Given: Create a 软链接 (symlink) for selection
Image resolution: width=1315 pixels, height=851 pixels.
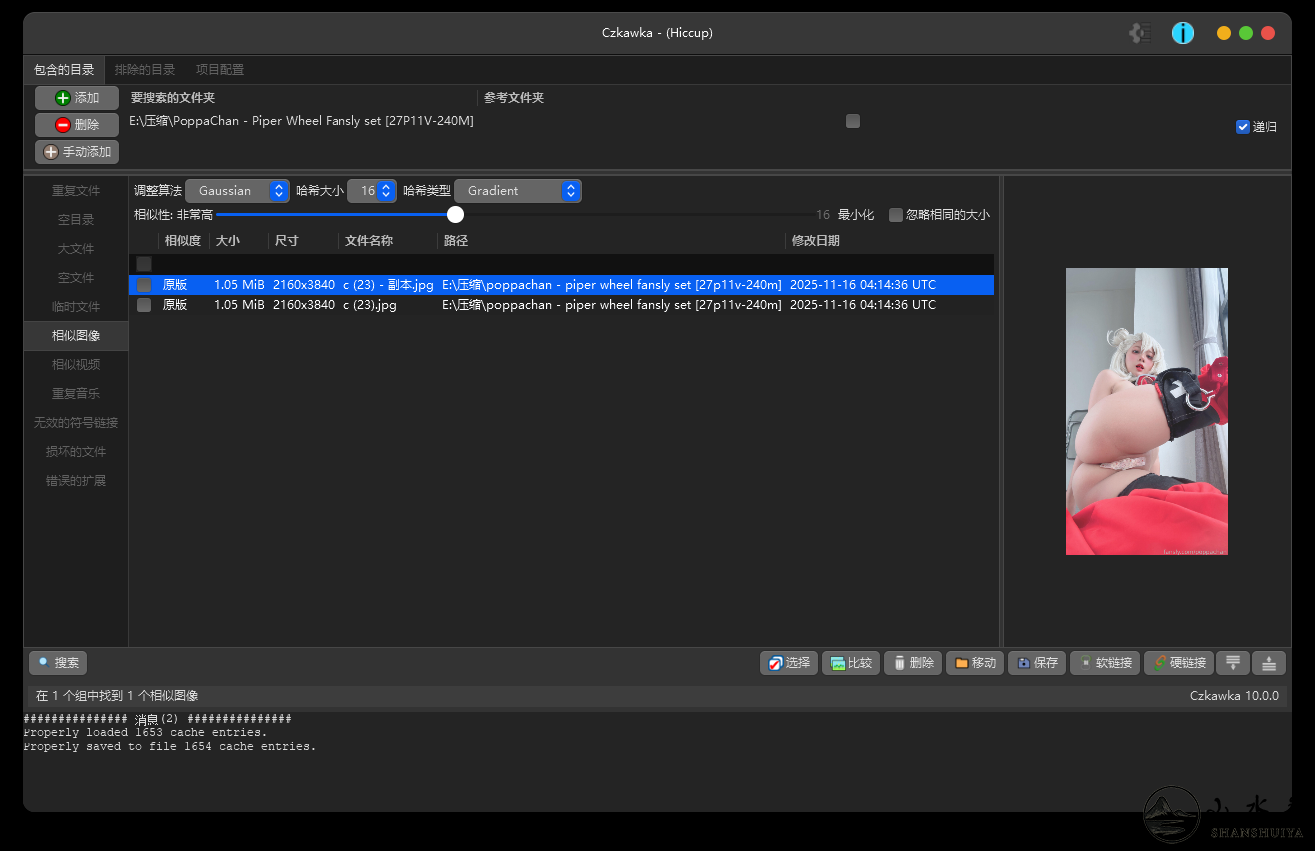Looking at the screenshot, I should [x=1104, y=663].
